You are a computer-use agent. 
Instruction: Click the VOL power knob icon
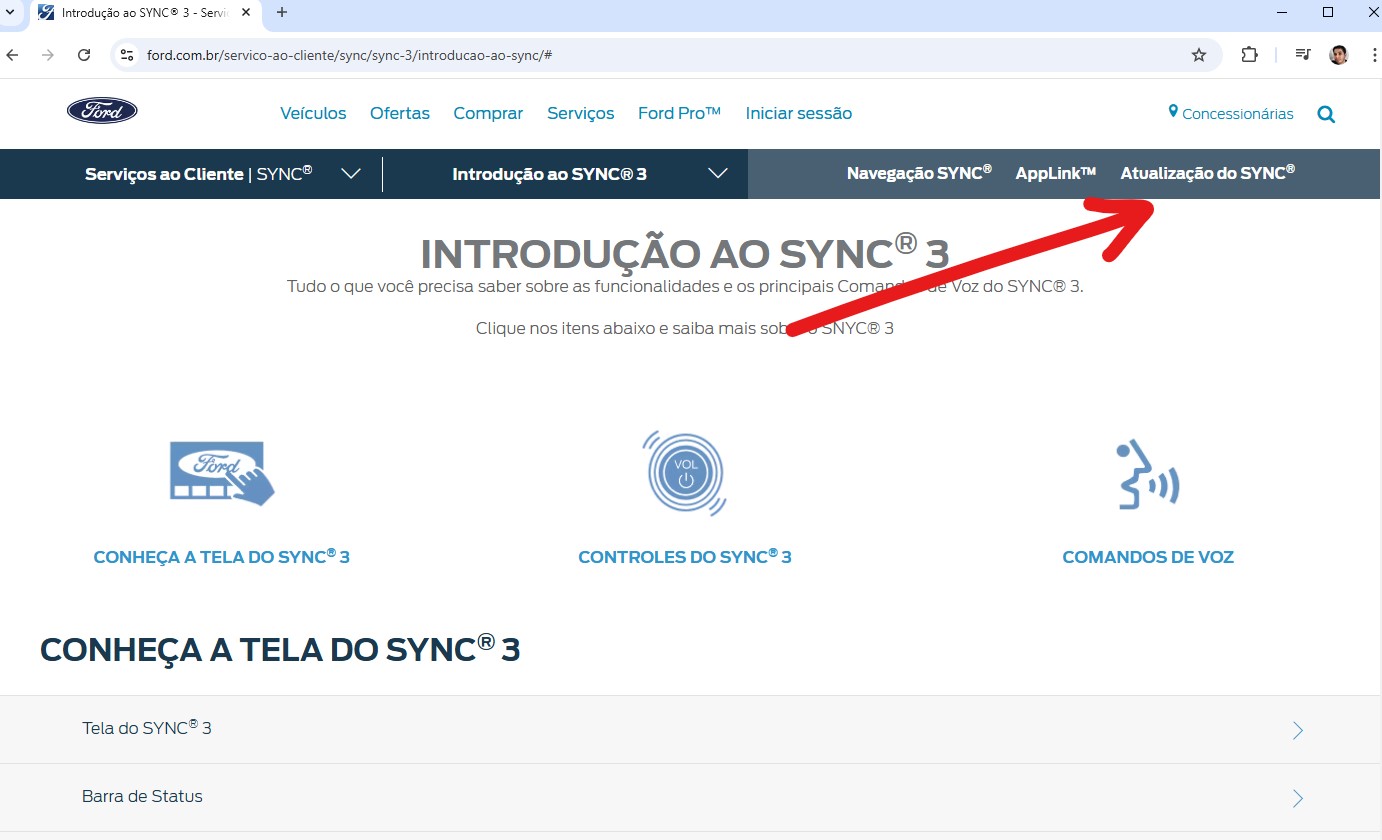tap(684, 473)
